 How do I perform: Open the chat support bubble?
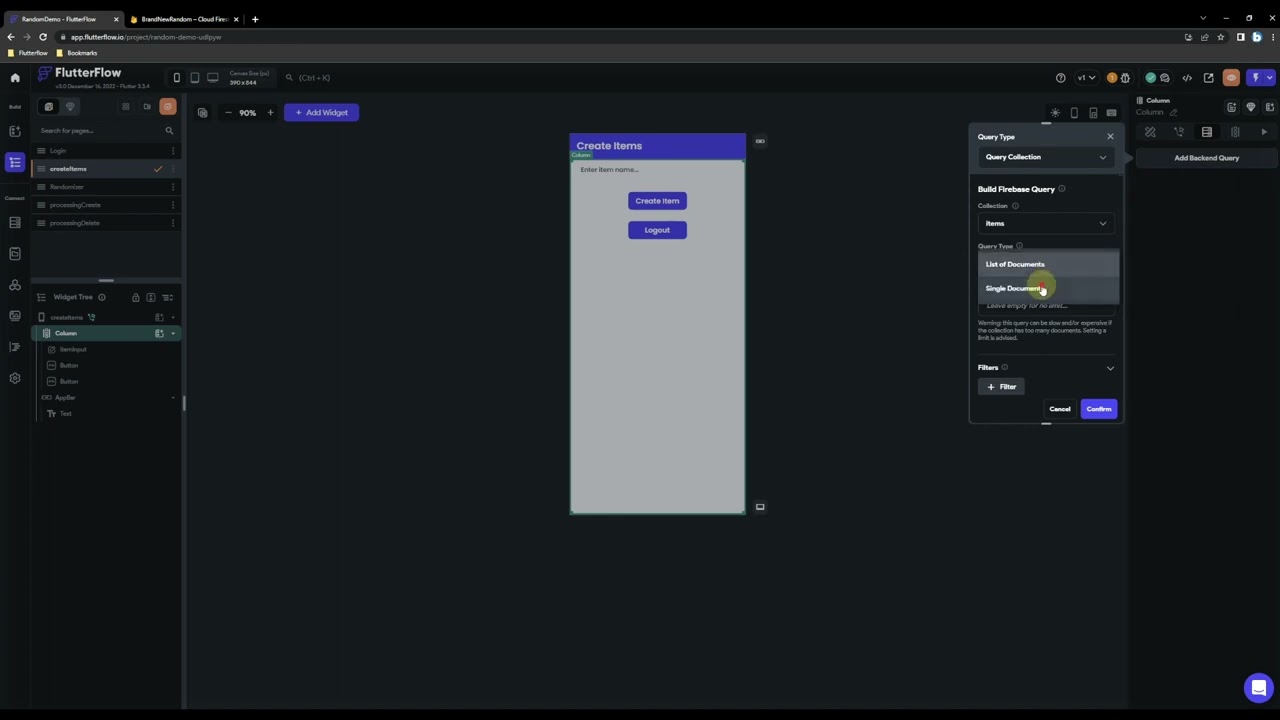coord(1258,688)
